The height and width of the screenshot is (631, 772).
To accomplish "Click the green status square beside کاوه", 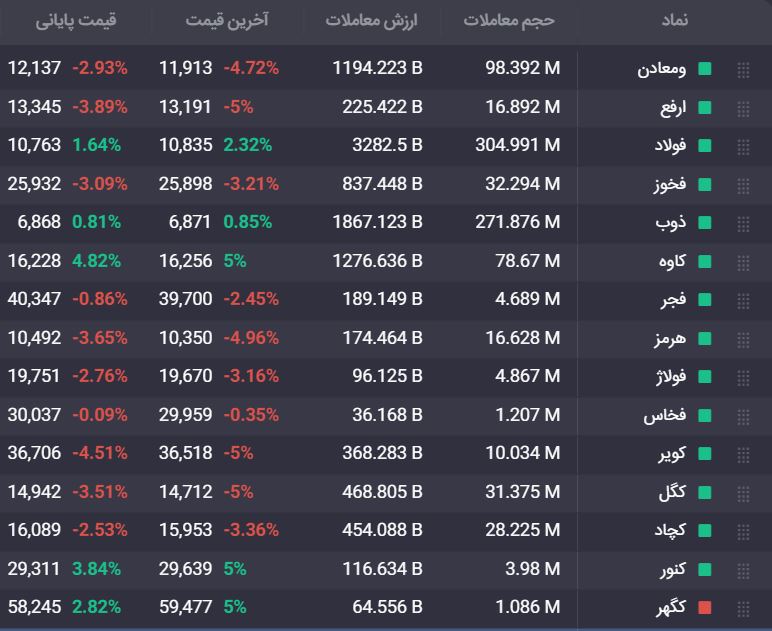I will point(705,261).
